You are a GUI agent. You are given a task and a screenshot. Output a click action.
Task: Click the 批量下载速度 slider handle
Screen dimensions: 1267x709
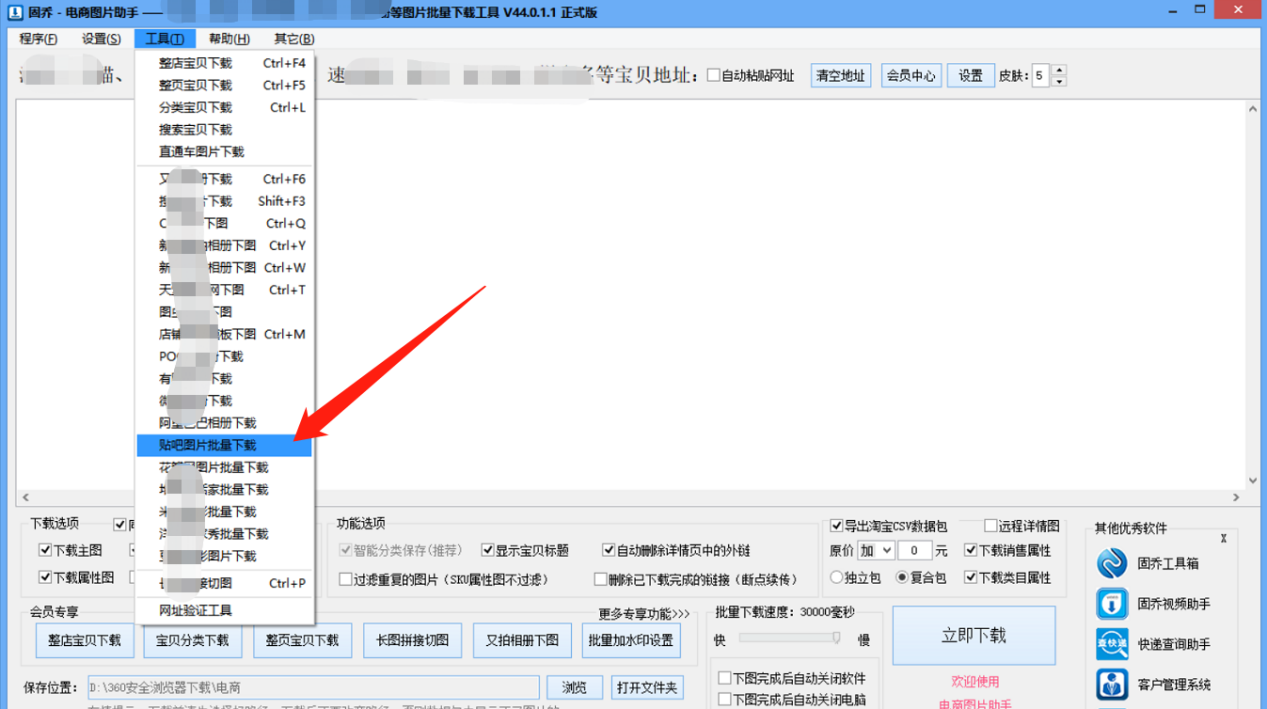coord(836,638)
